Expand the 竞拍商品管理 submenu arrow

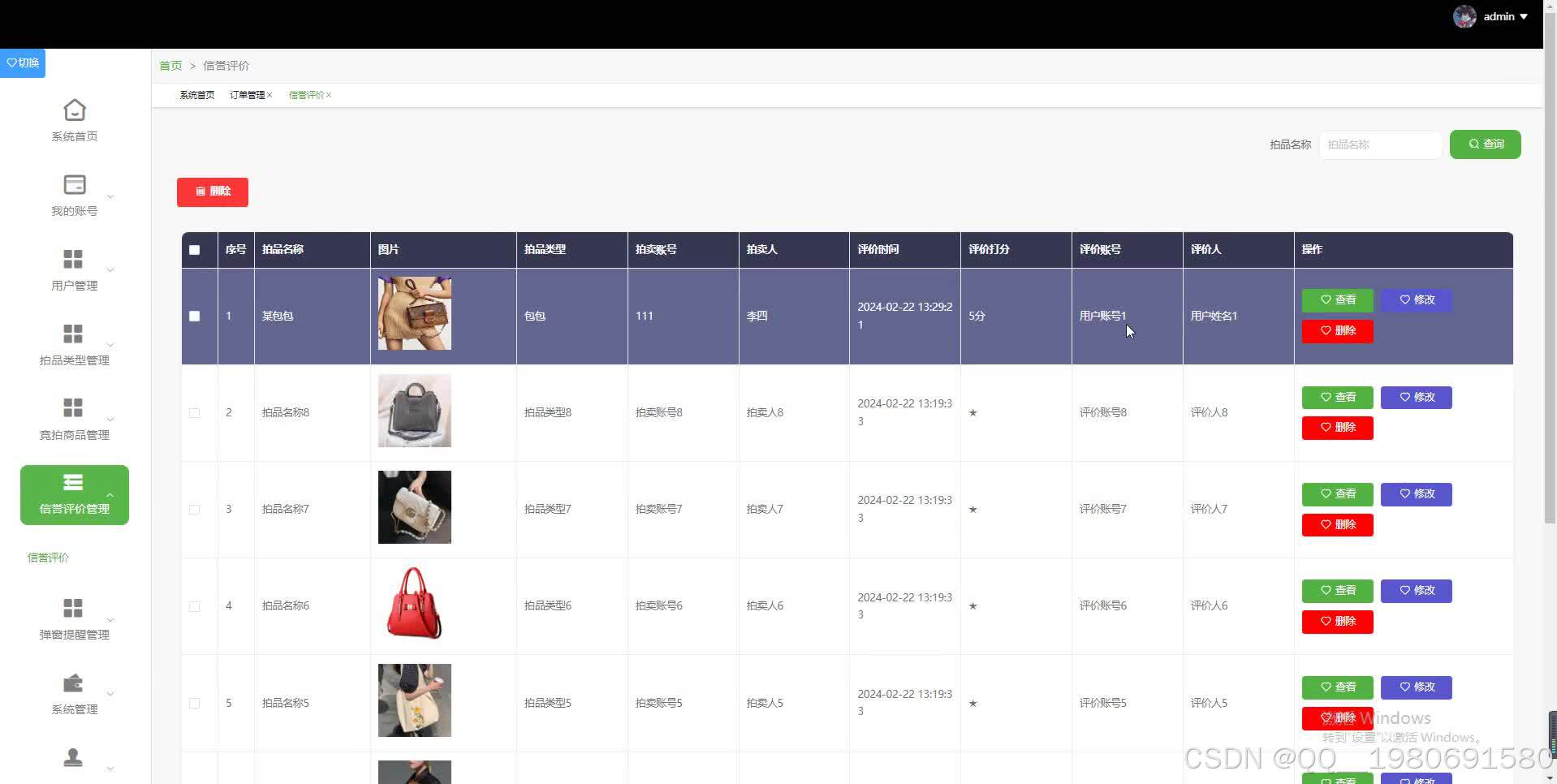tap(110, 420)
